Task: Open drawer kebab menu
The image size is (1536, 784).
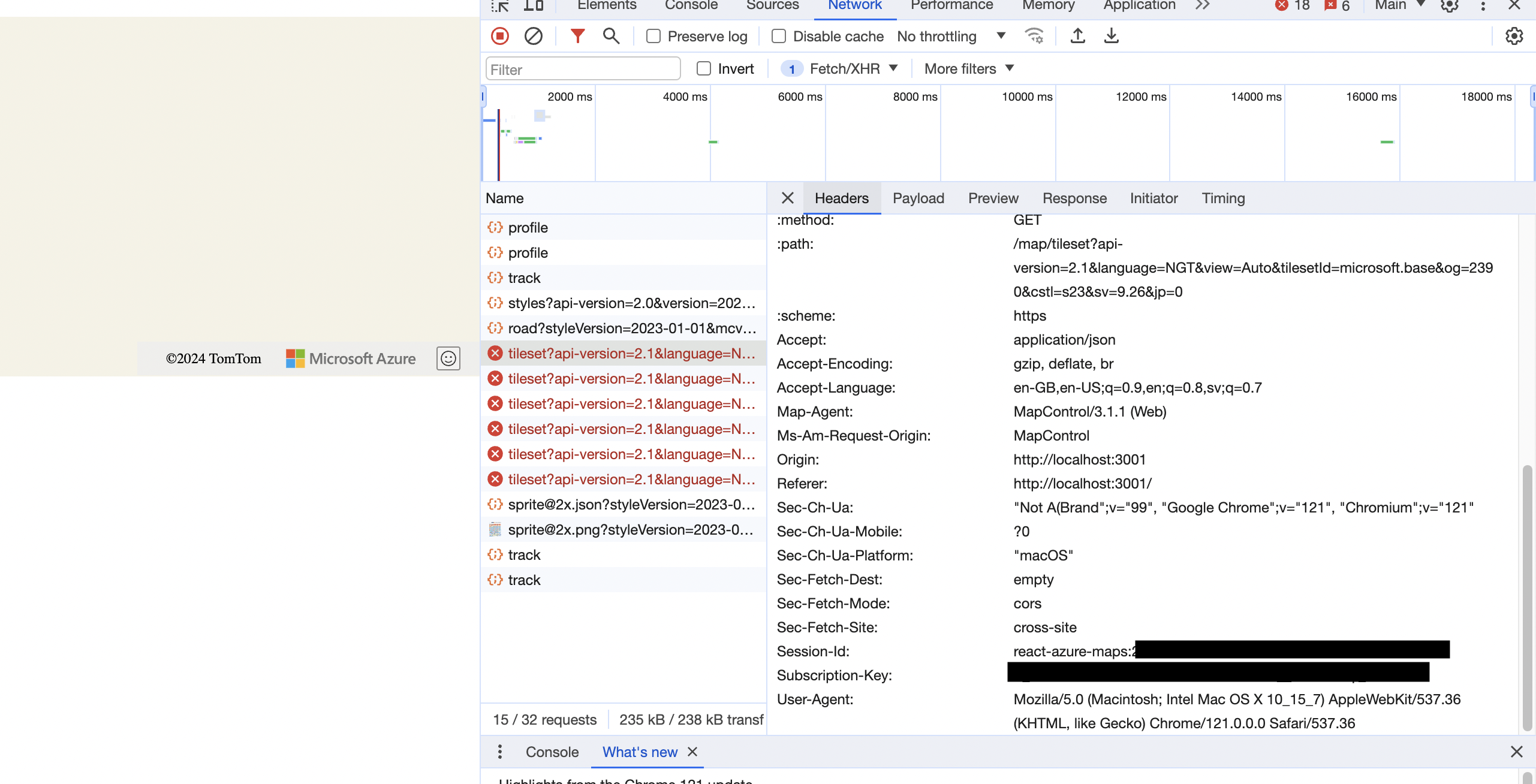Action: (x=500, y=752)
